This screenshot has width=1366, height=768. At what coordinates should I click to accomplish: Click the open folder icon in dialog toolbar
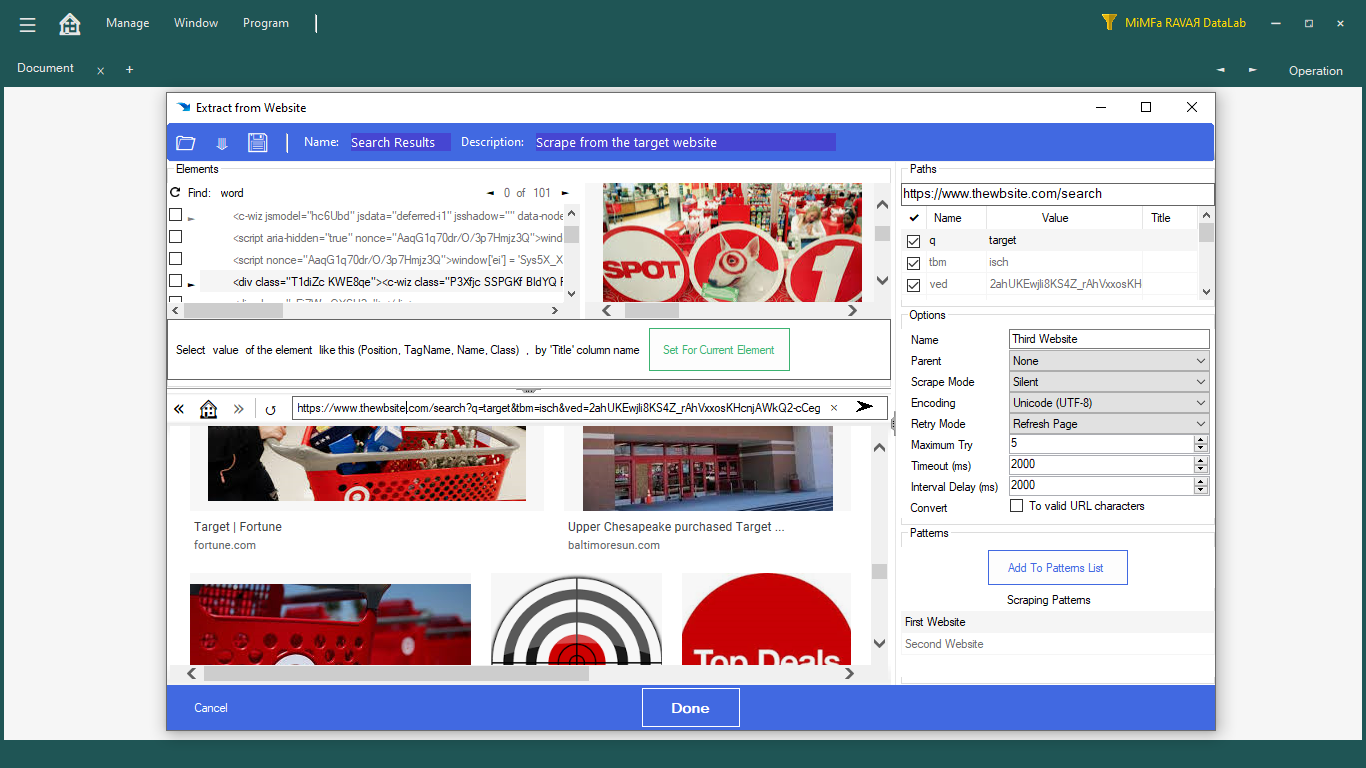pos(186,143)
